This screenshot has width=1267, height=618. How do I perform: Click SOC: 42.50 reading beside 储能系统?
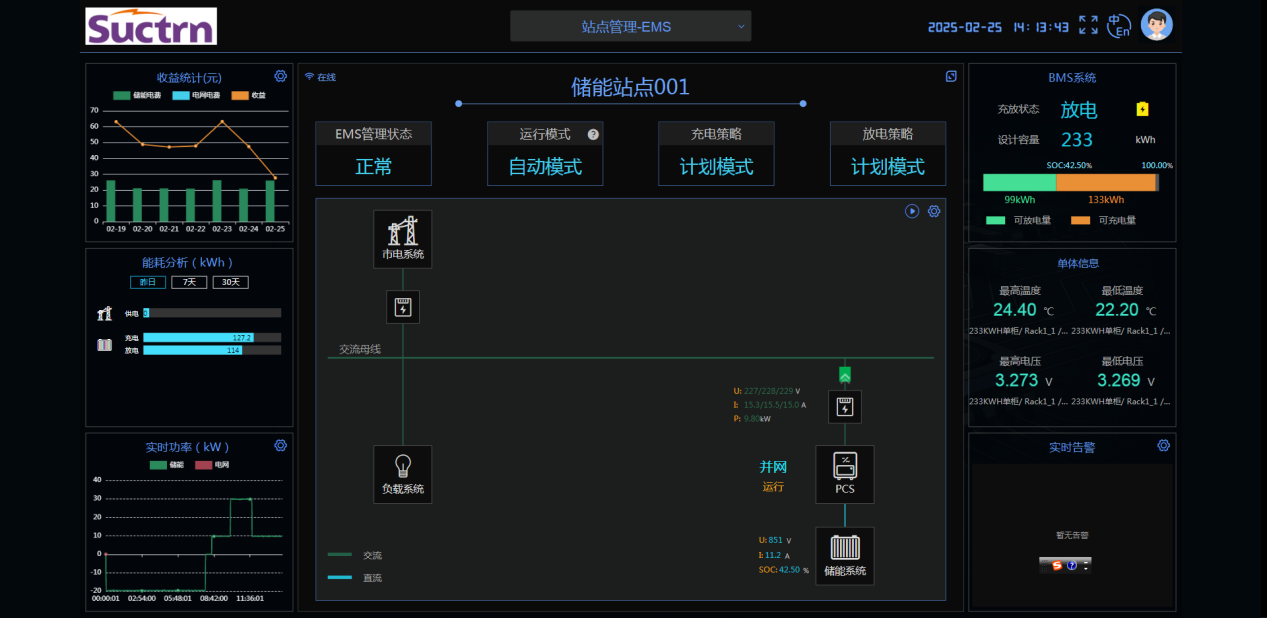(x=784, y=570)
